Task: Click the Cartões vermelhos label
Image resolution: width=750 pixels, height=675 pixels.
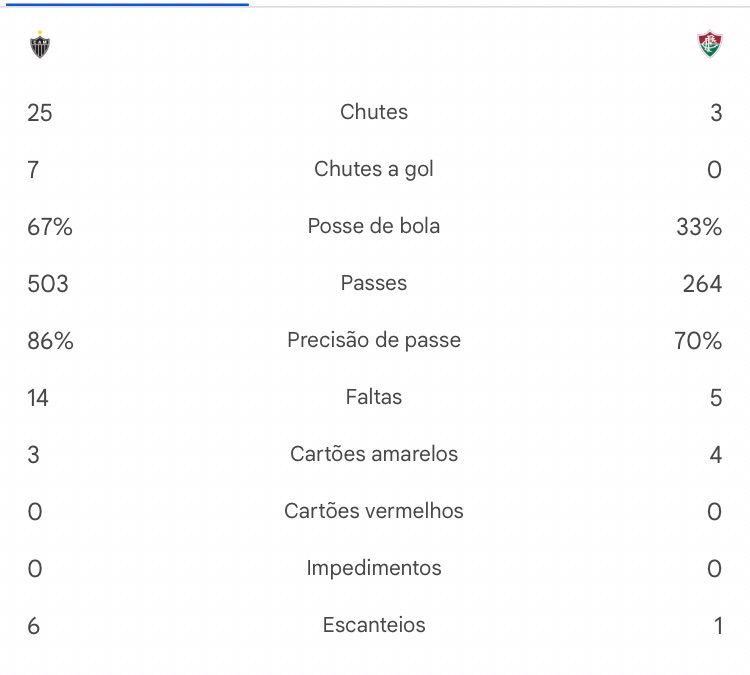Action: pyautogui.click(x=374, y=511)
